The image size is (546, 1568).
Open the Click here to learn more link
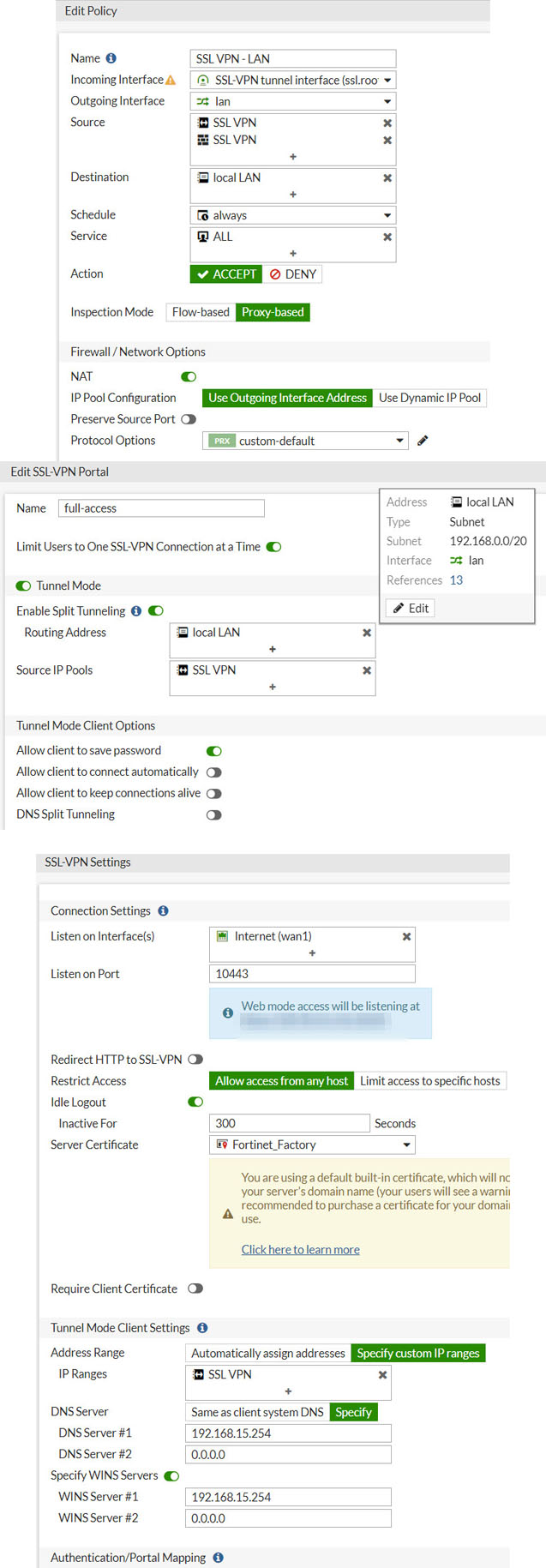(x=300, y=1250)
